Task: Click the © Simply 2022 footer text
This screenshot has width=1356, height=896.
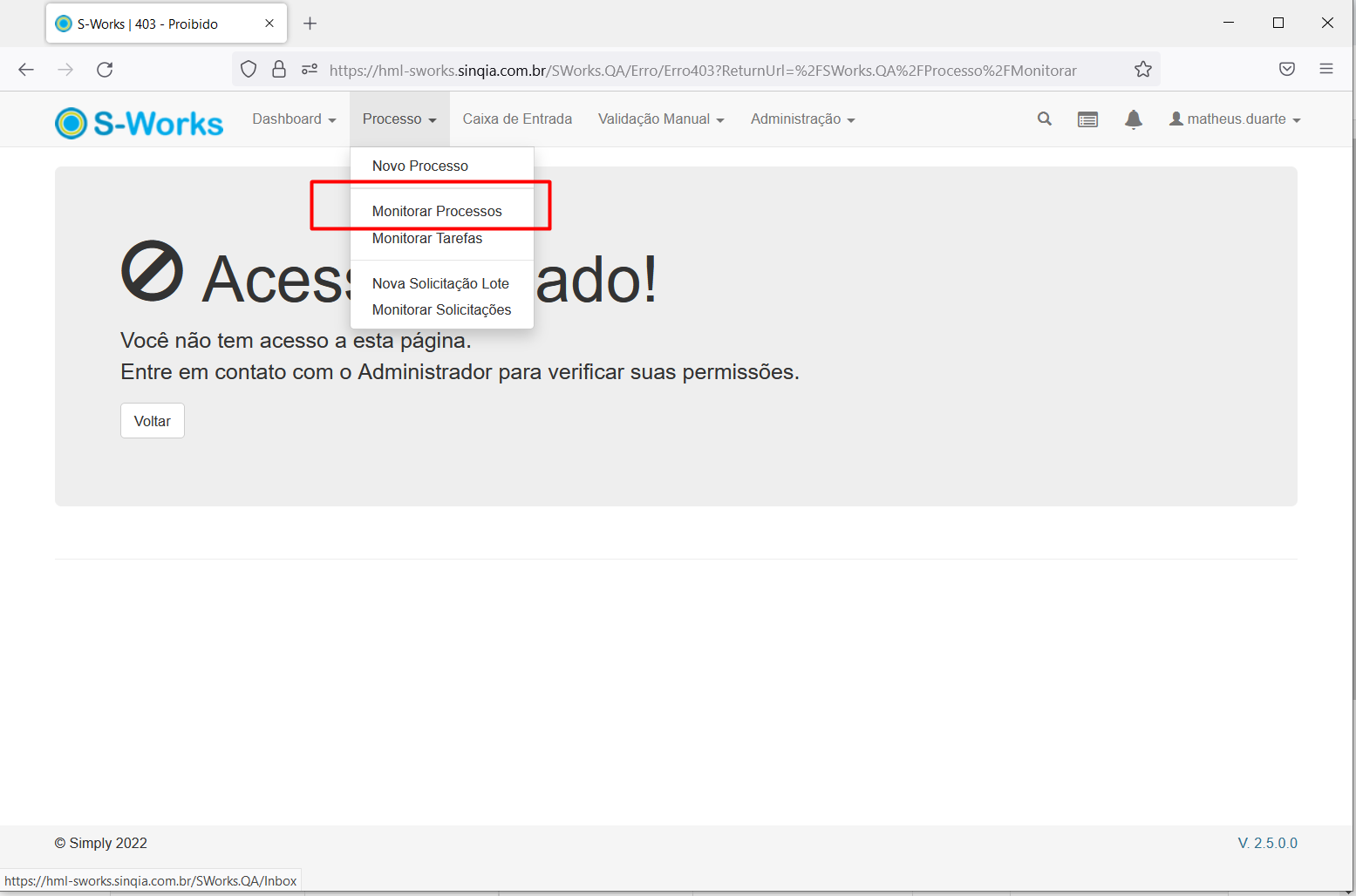Action: tap(101, 843)
